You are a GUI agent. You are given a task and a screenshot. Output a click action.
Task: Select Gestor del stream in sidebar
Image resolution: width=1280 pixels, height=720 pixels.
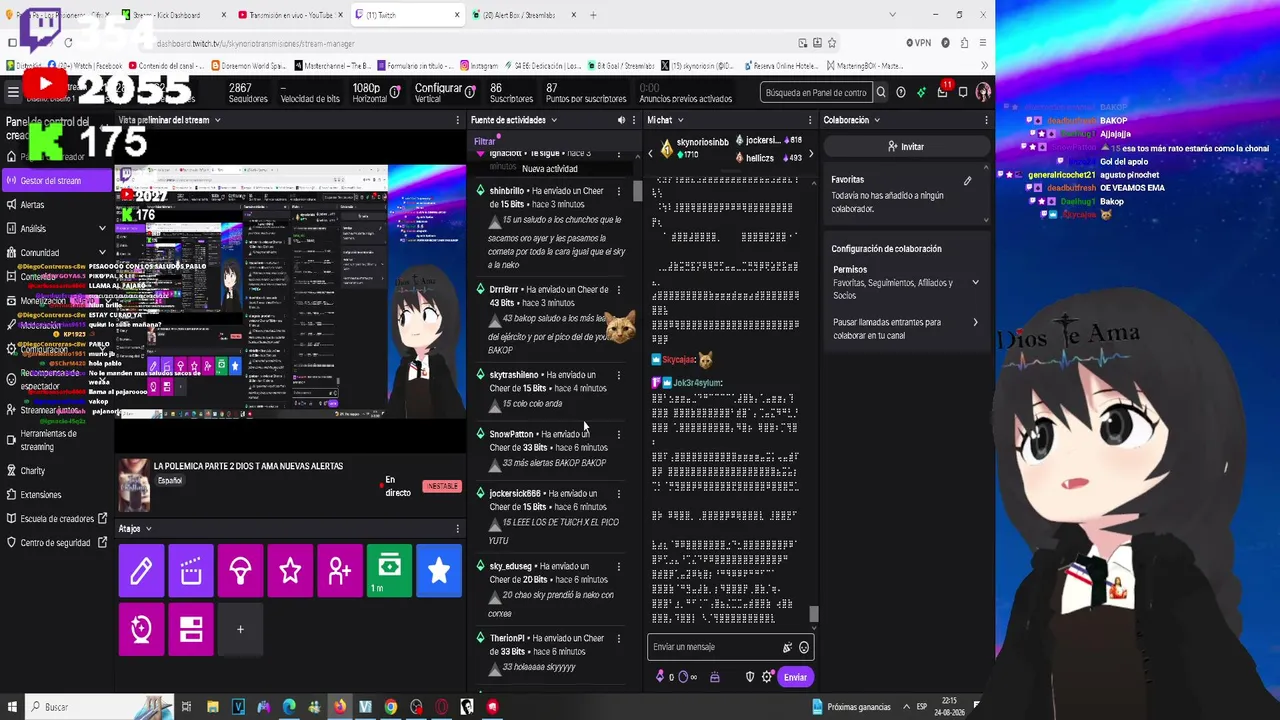(57, 181)
